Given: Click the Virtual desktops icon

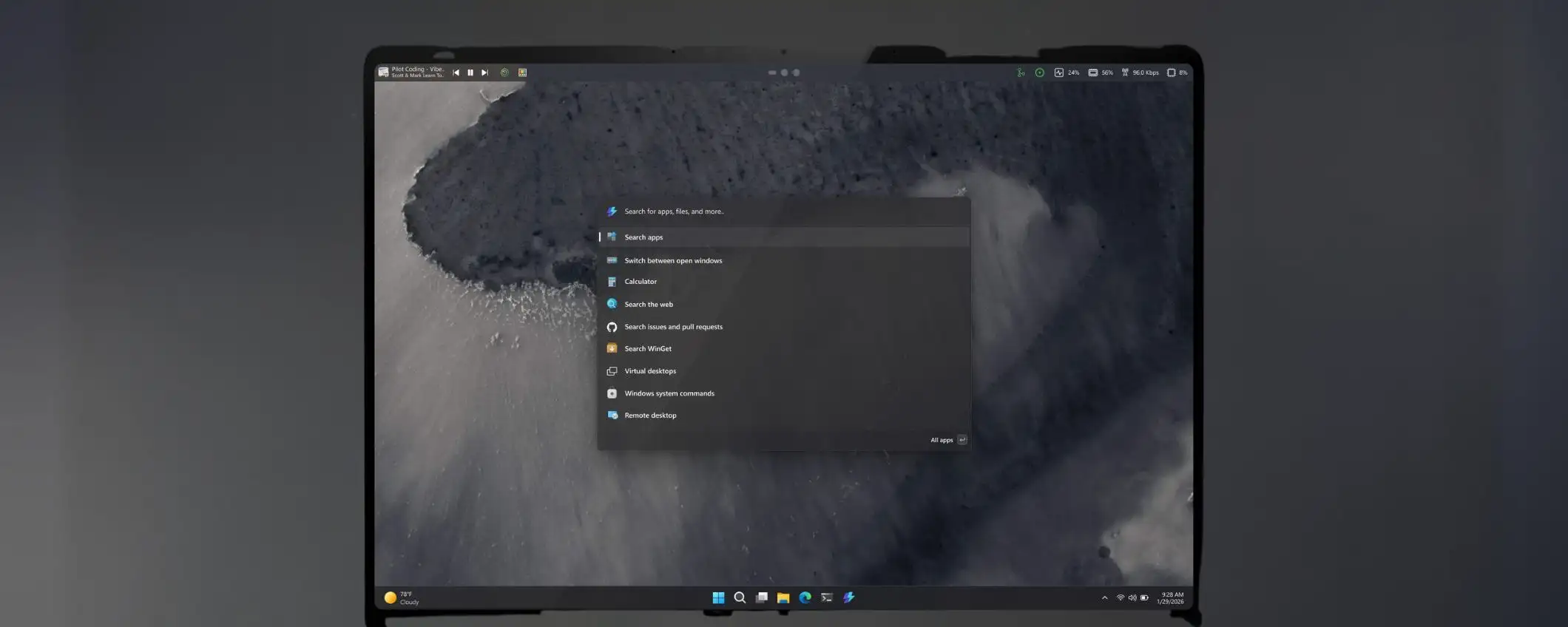Looking at the screenshot, I should click(x=612, y=371).
